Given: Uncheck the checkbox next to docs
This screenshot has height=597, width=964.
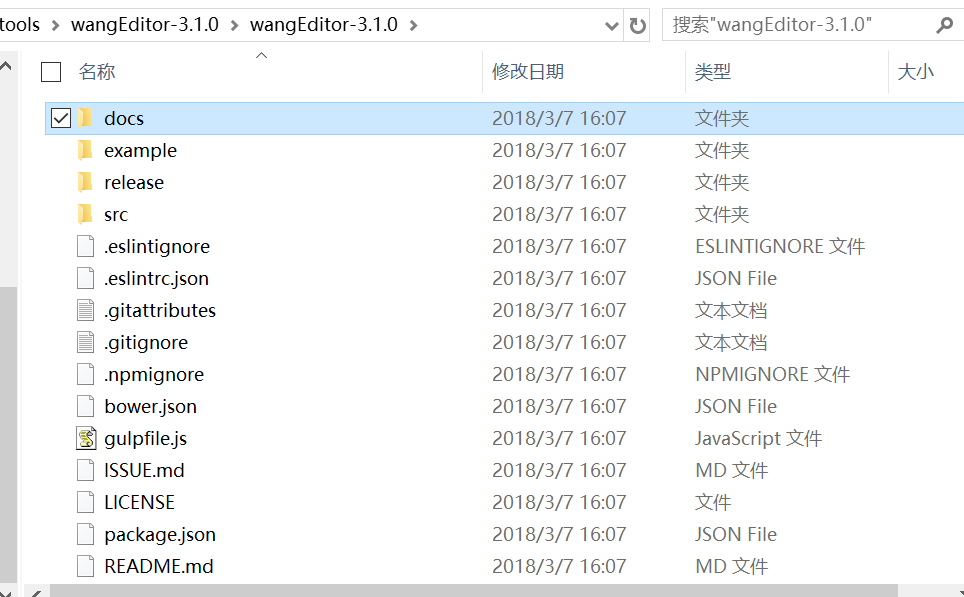Looking at the screenshot, I should [x=62, y=117].
